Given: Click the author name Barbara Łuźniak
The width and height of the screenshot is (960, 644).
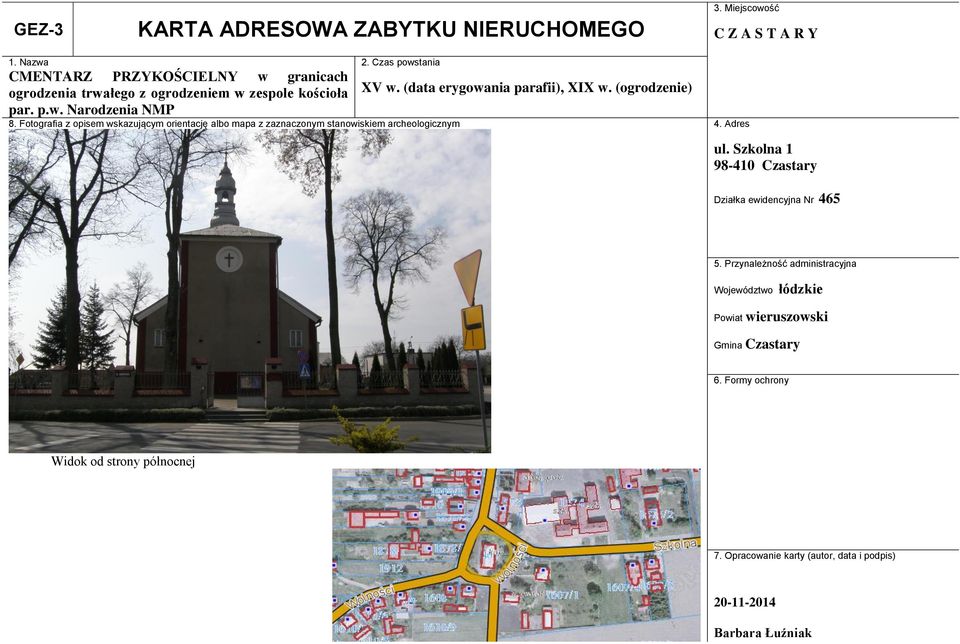Looking at the screenshot, I should 763,632.
